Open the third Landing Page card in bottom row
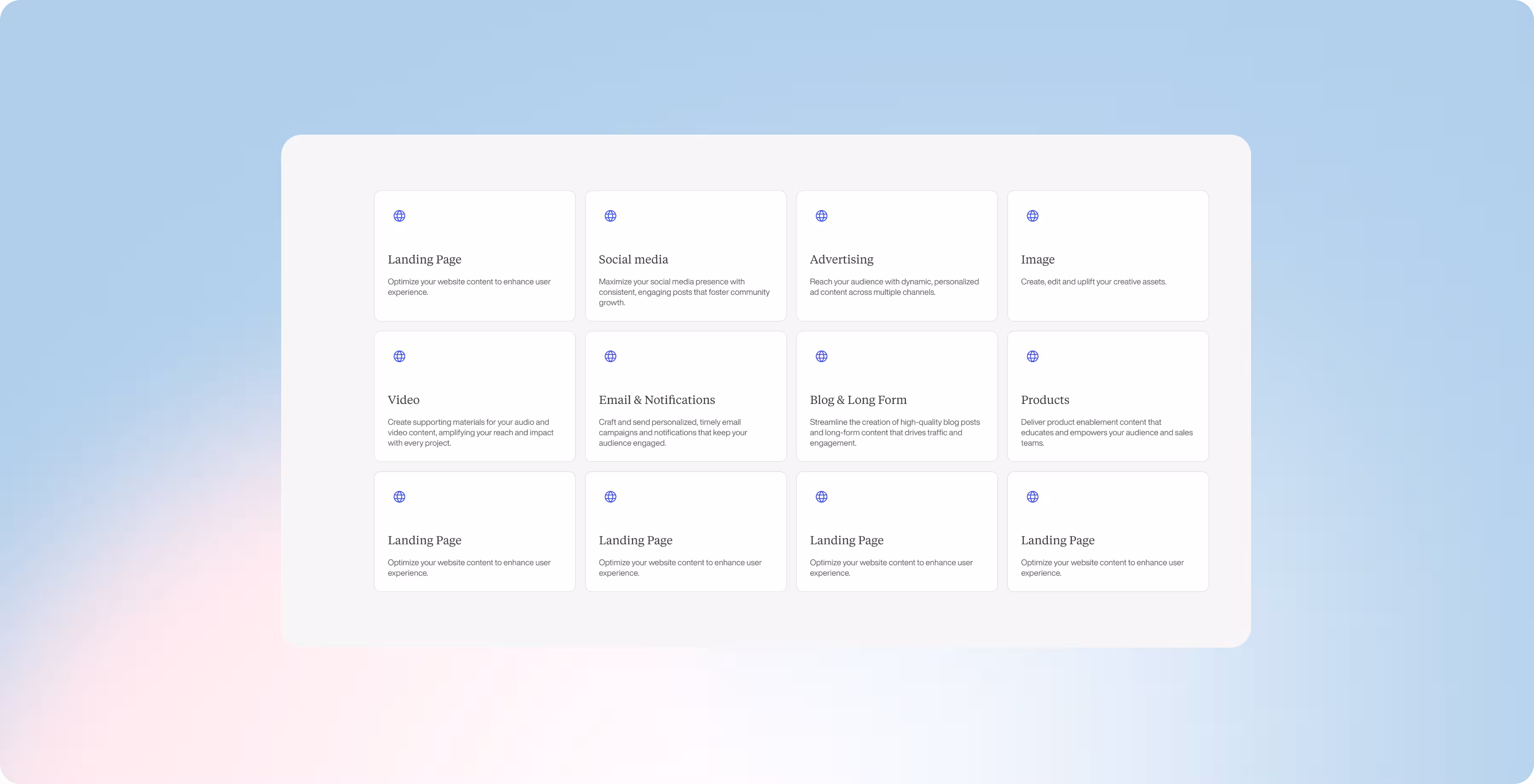This screenshot has width=1534, height=784. (896, 532)
